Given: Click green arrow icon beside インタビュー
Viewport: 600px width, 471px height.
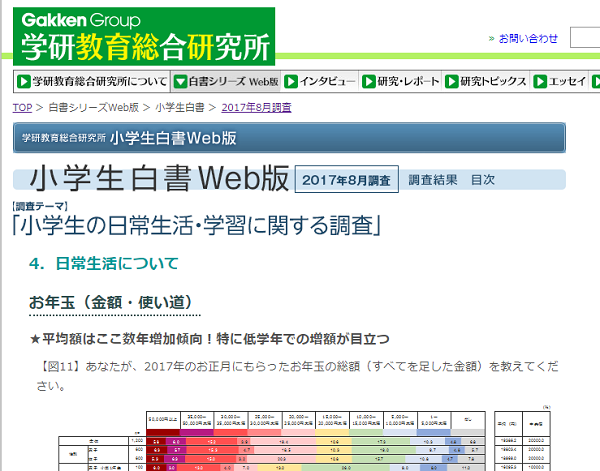Looking at the screenshot, I should (291, 81).
